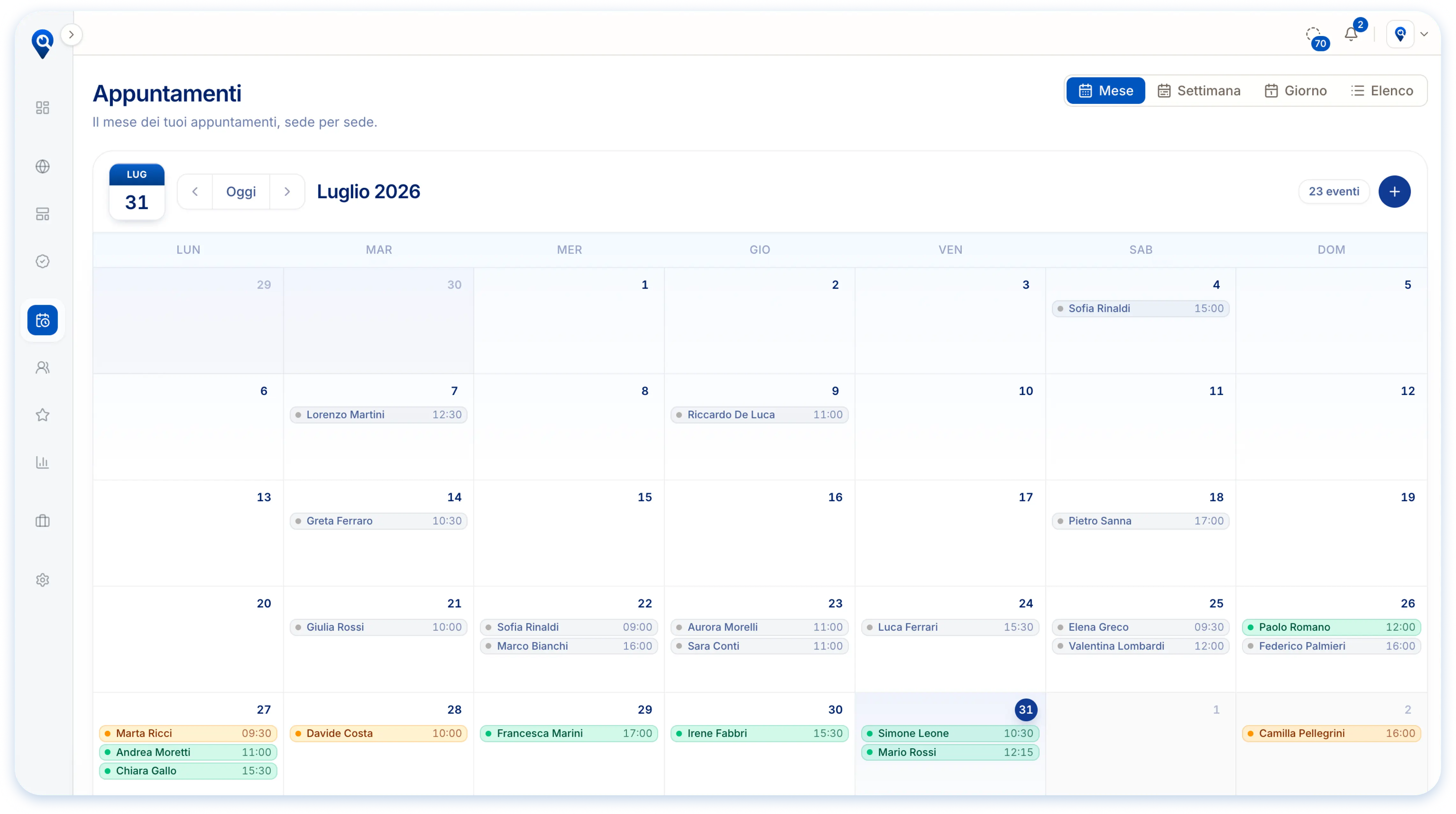Open the calendar appointments icon in sidebar
The width and height of the screenshot is (1456, 814).
[42, 320]
